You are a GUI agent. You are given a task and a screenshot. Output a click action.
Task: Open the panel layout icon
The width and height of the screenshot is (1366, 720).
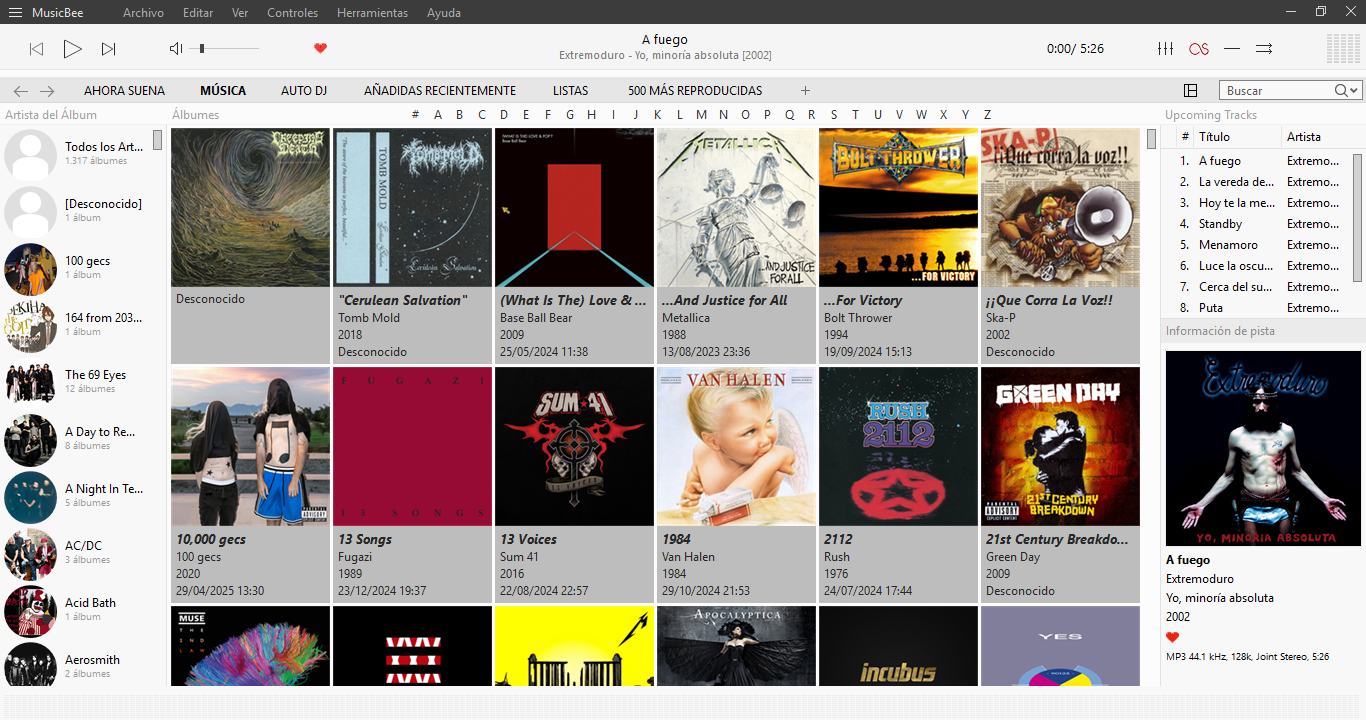[x=1190, y=90]
